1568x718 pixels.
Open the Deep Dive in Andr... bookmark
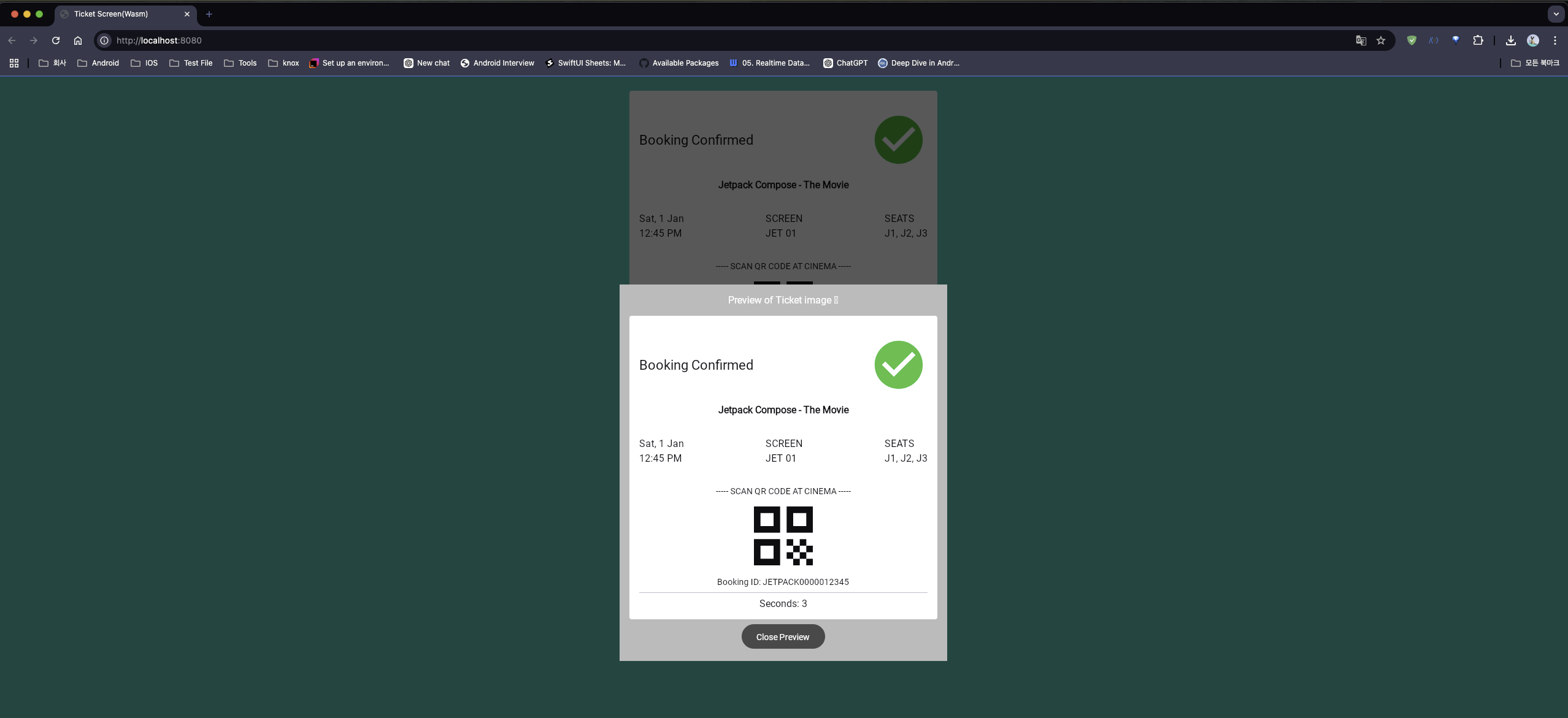click(x=919, y=63)
